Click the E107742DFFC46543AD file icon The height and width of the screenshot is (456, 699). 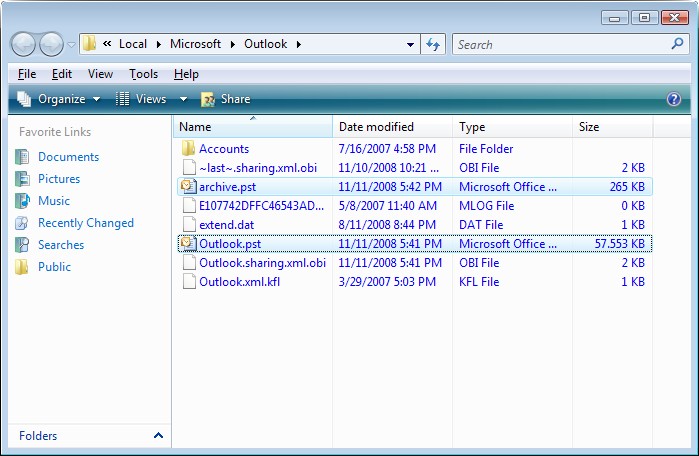[x=189, y=205]
